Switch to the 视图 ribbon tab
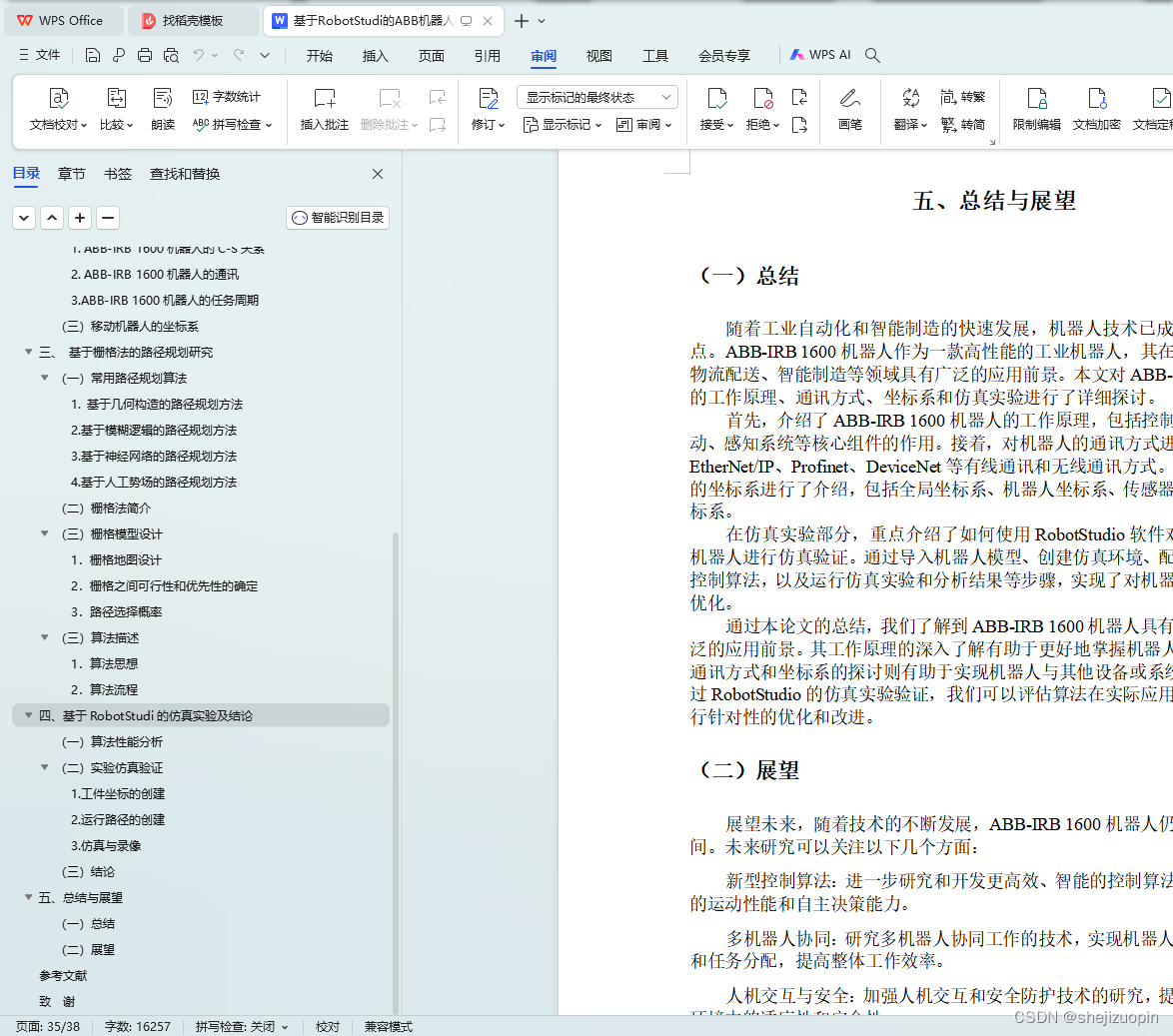This screenshot has height=1036, width=1173. coord(599,56)
